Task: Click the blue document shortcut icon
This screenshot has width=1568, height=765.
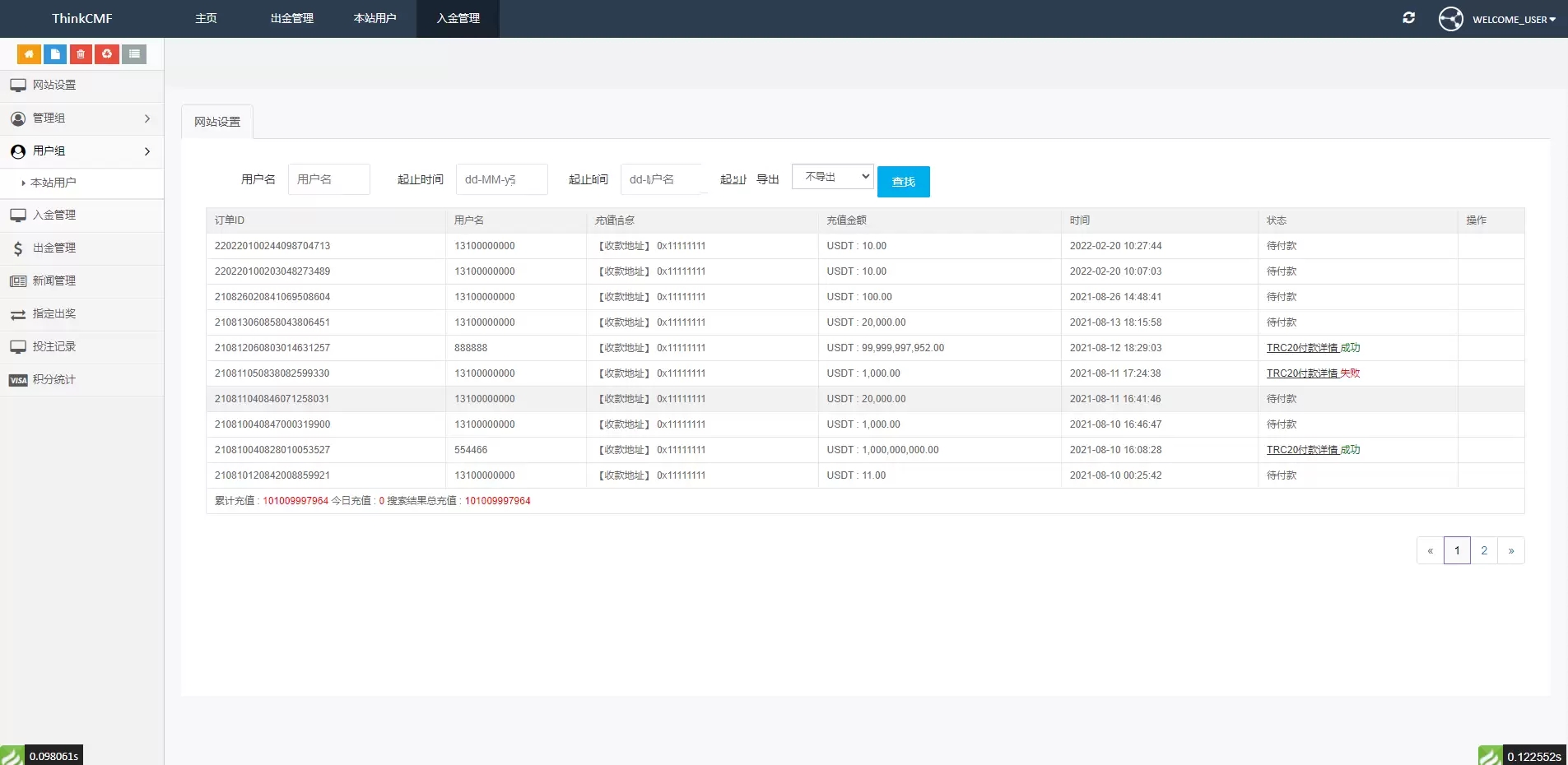Action: (55, 54)
